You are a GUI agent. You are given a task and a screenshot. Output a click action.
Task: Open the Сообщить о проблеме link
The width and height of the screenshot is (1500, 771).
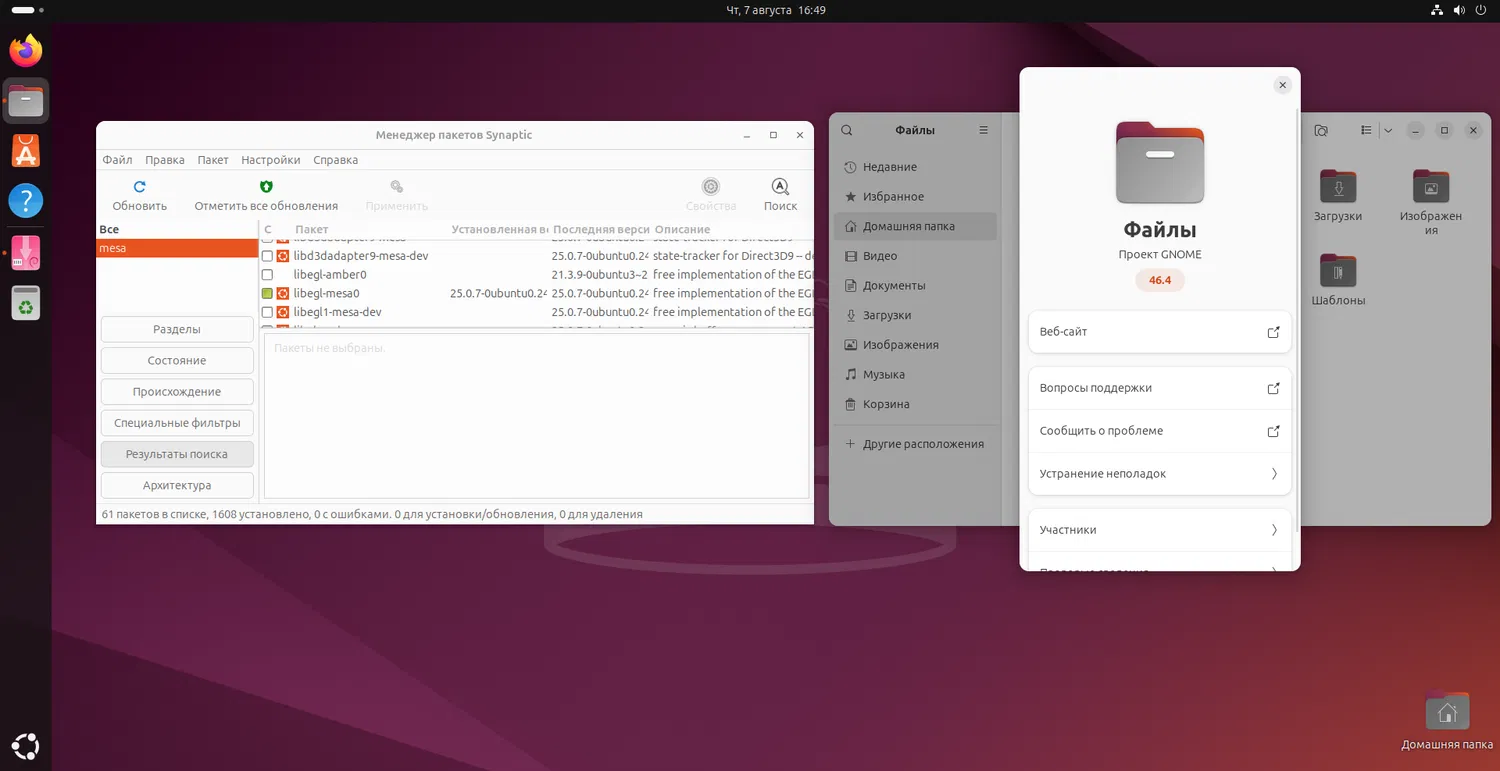1160,431
